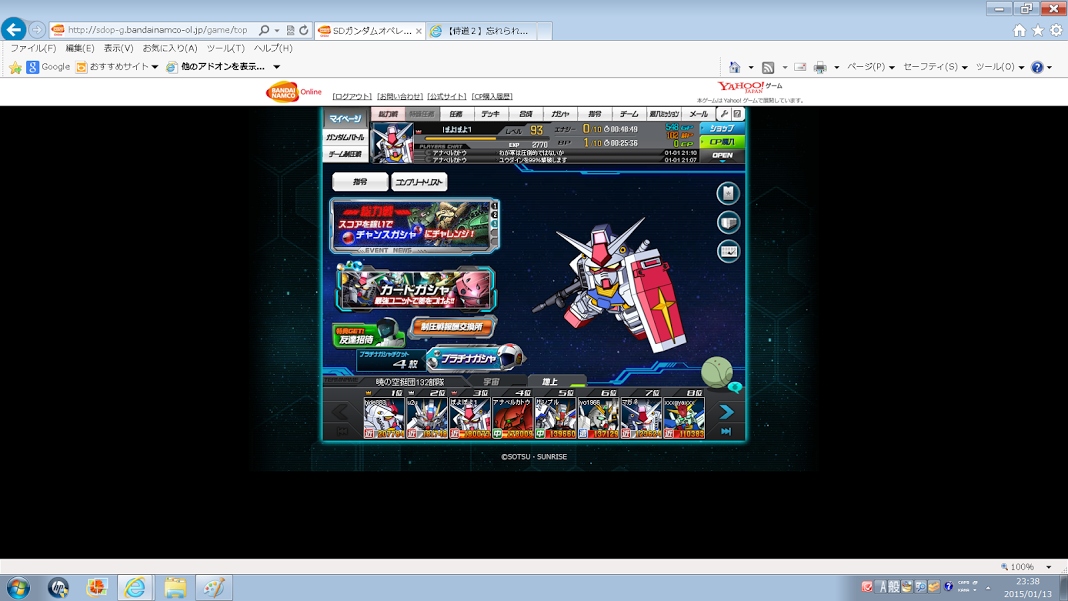Open the 表示(V) menu
The image size is (1068, 601).
pyautogui.click(x=119, y=48)
